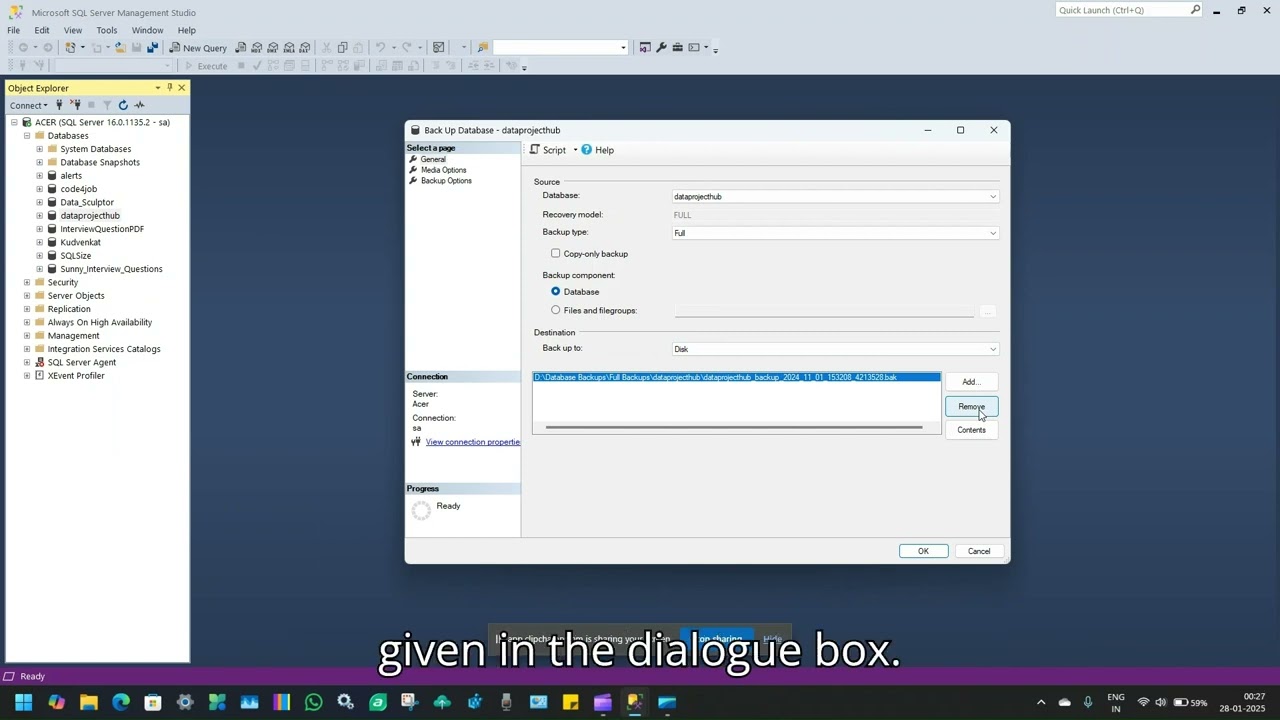Image resolution: width=1280 pixels, height=720 pixels.
Task: Open the File menu
Action: click(14, 30)
